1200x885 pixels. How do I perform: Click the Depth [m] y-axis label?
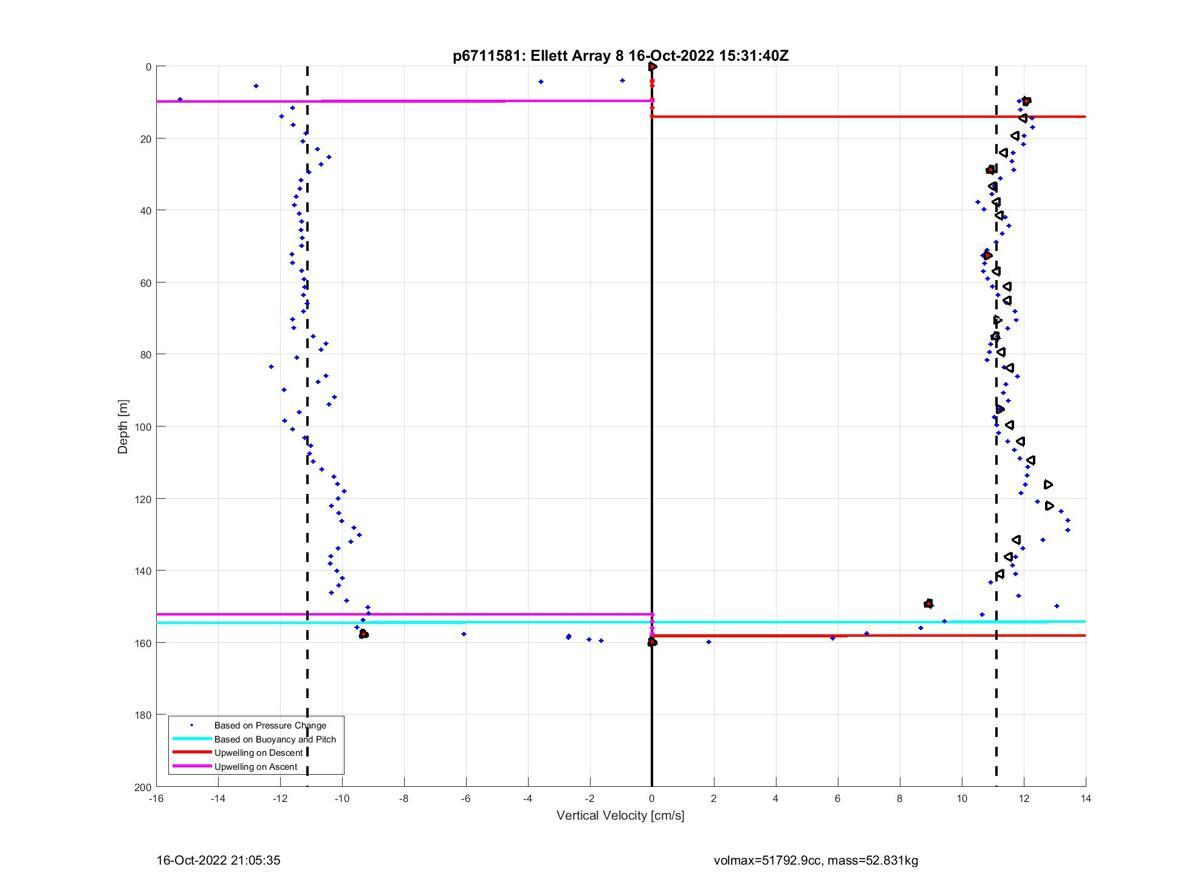point(124,427)
